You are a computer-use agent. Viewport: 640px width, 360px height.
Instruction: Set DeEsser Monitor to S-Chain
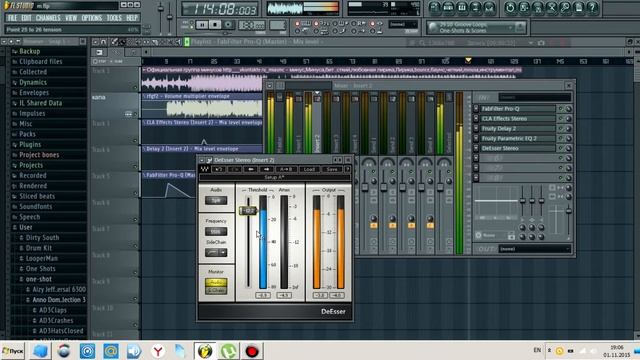pos(216,290)
